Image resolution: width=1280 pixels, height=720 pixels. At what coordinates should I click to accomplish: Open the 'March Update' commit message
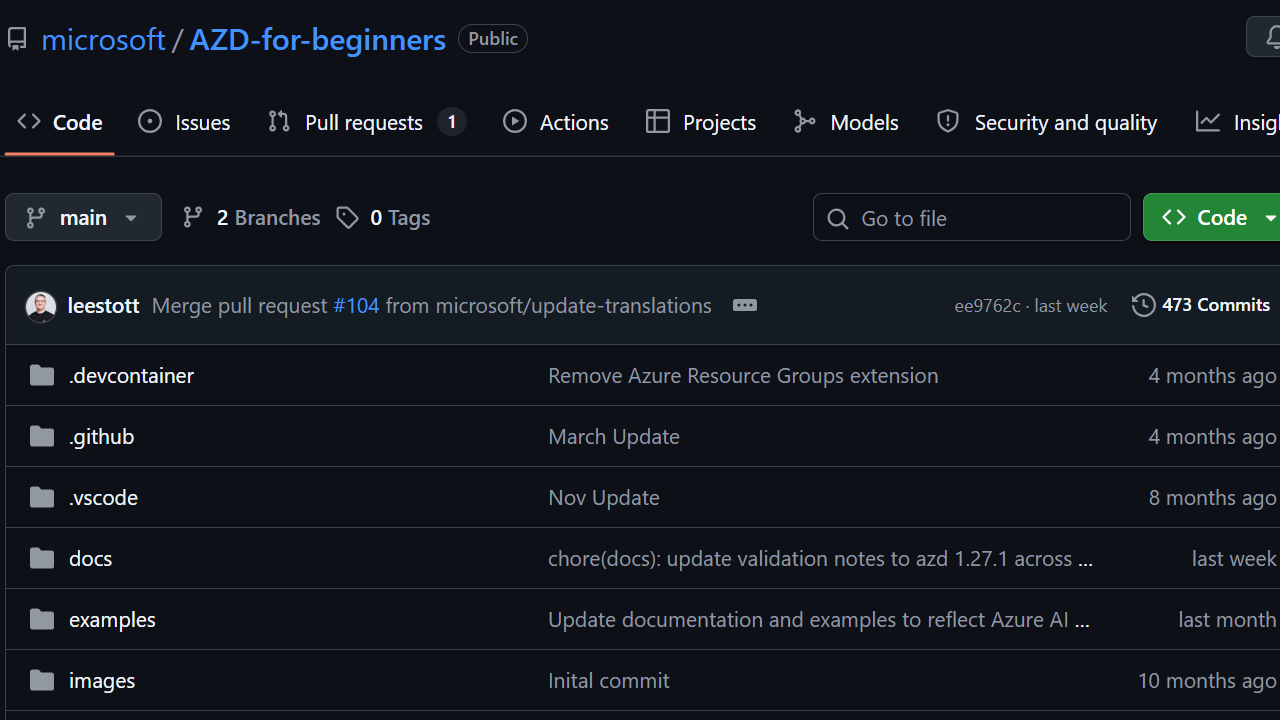coord(614,436)
